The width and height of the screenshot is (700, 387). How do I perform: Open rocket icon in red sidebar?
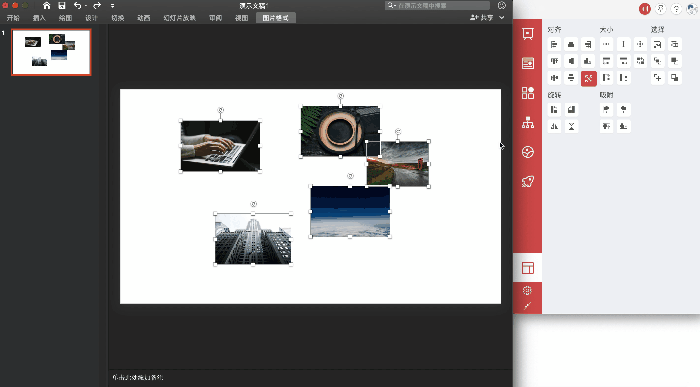point(528,182)
